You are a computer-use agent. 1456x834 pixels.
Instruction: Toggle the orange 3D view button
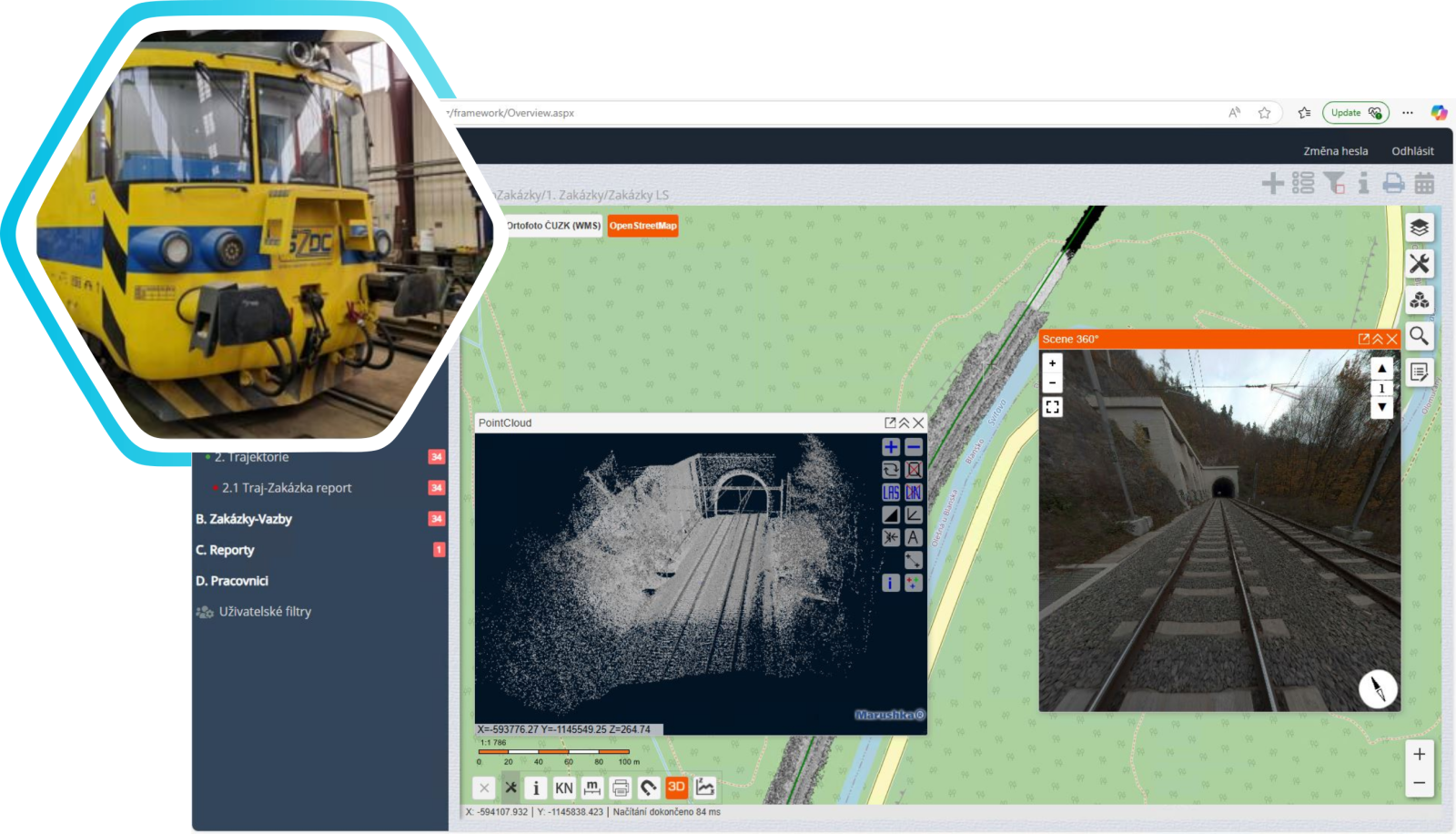(x=676, y=788)
